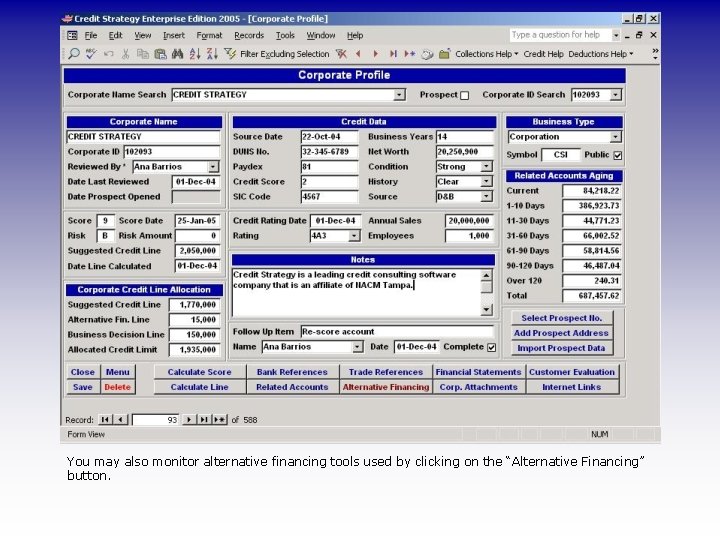The width and height of the screenshot is (720, 540).
Task: Click the print preview magnifier icon
Action: [x=74, y=54]
